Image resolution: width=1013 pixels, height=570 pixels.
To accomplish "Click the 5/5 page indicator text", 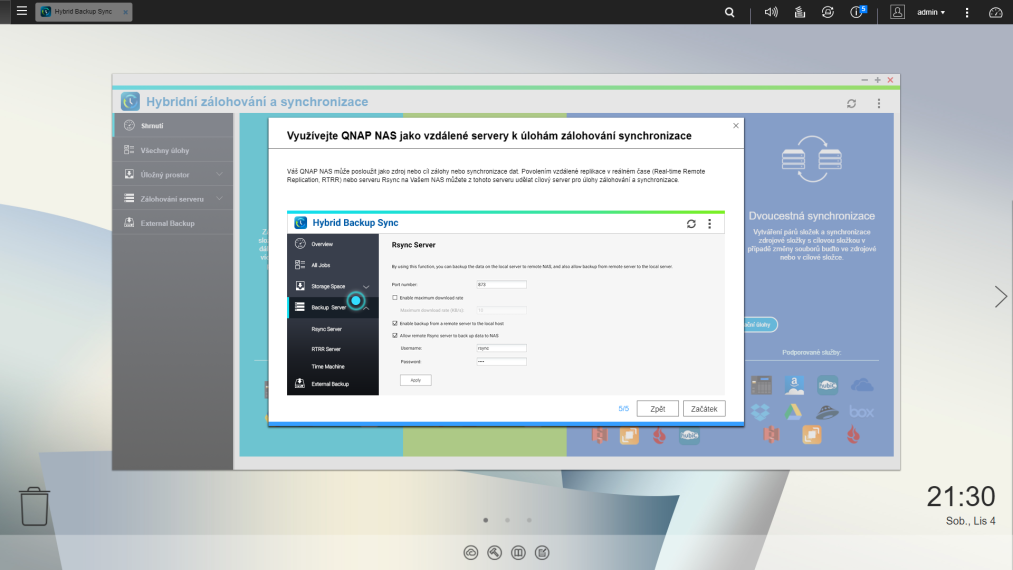I will pyautogui.click(x=623, y=408).
